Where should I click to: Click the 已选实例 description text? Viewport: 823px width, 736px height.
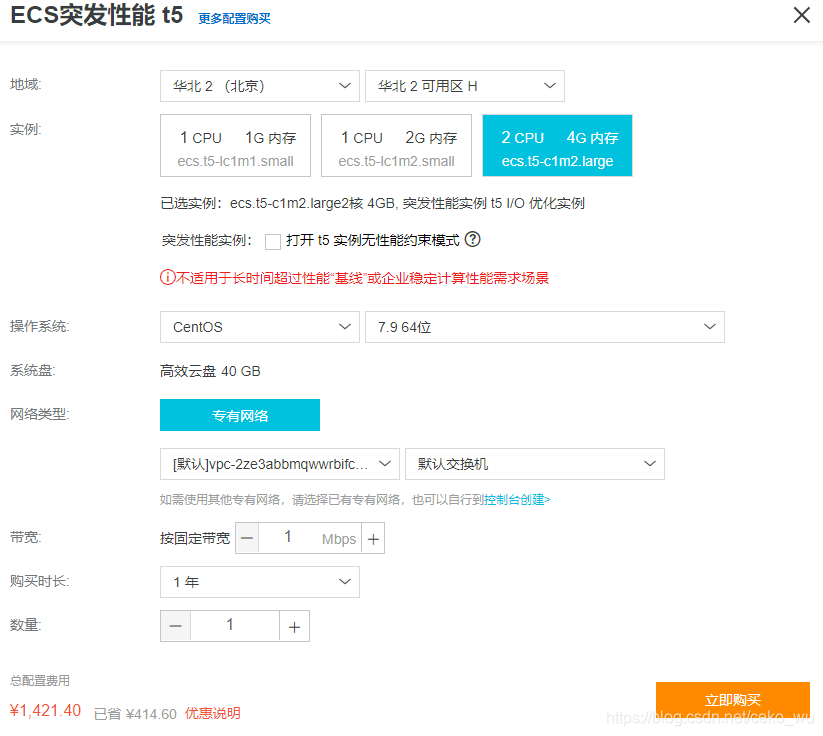[372, 203]
